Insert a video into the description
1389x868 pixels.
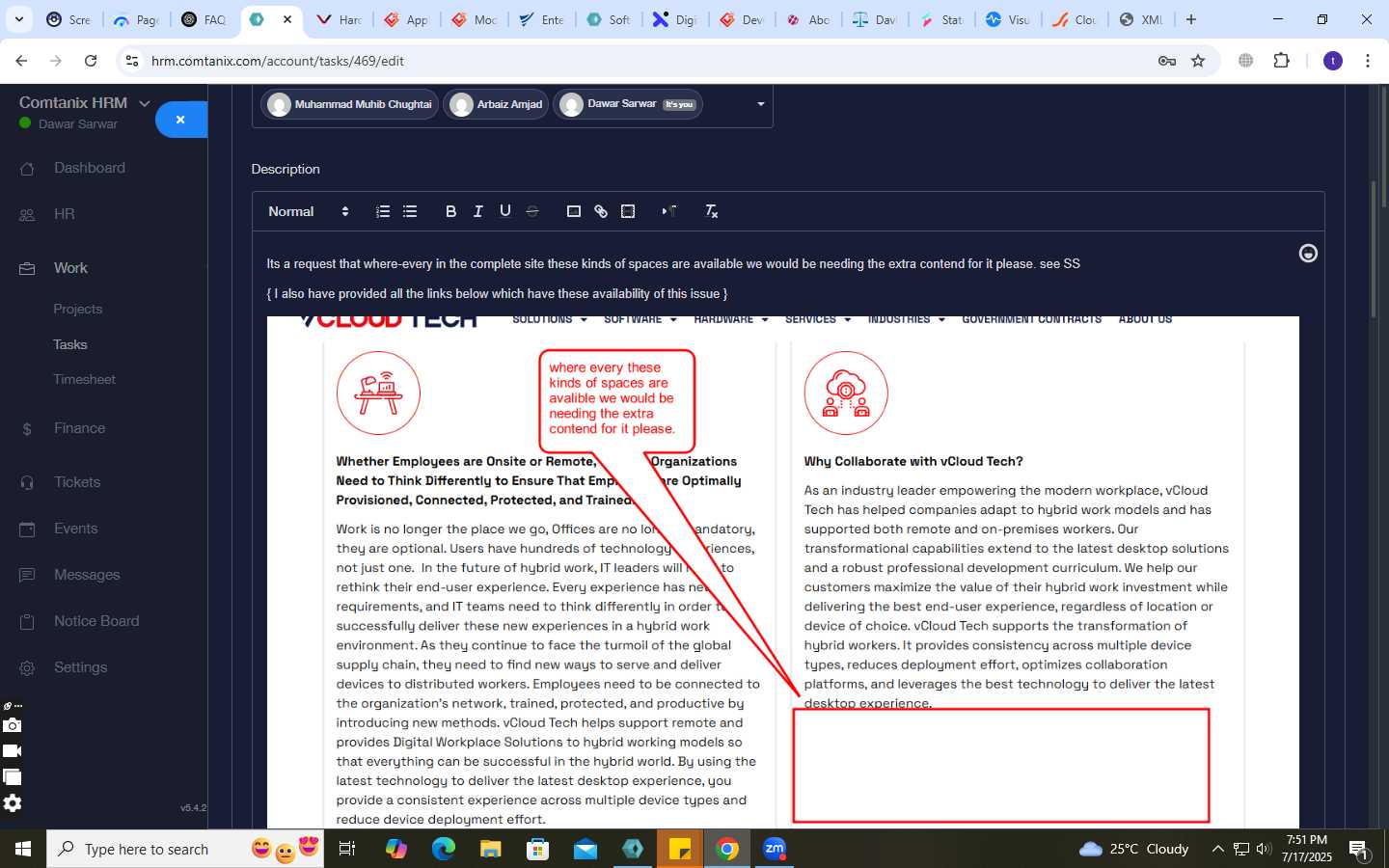628,211
